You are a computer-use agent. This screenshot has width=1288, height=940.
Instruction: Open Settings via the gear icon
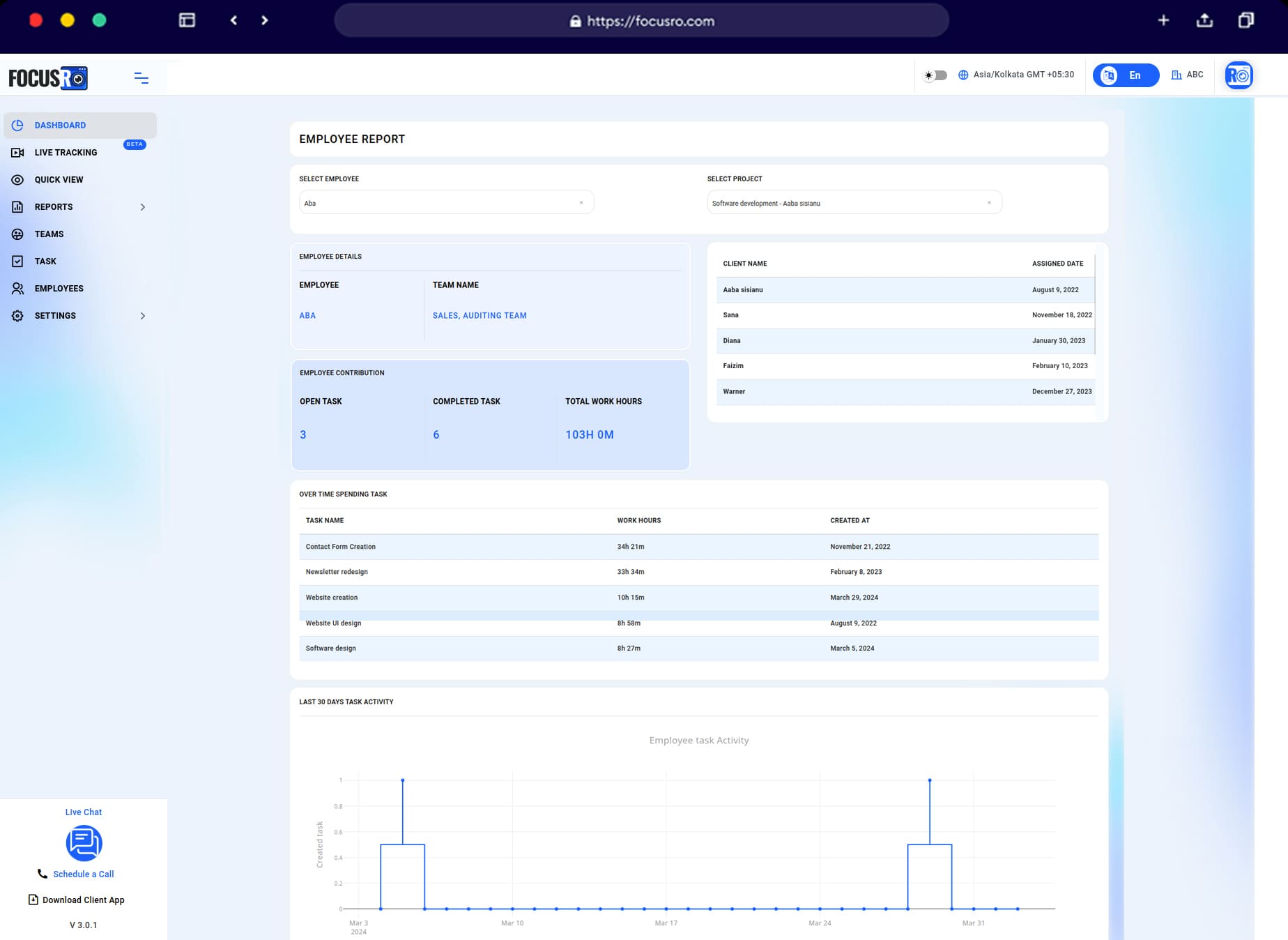17,315
